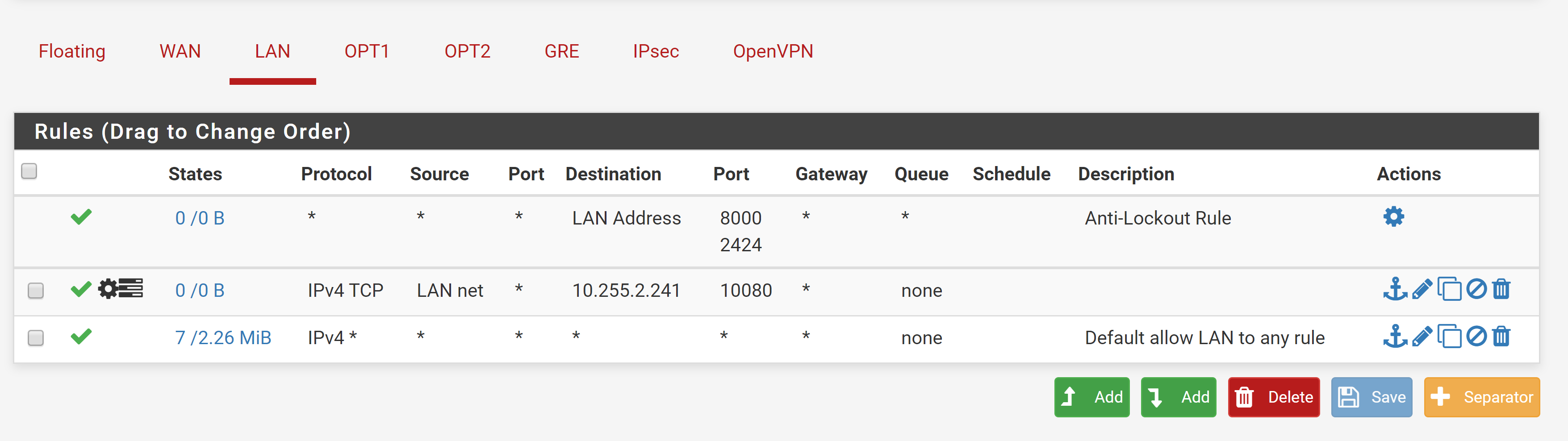Disable the Default allow LAN rule
This screenshot has height=441, width=1568.
tap(1476, 337)
